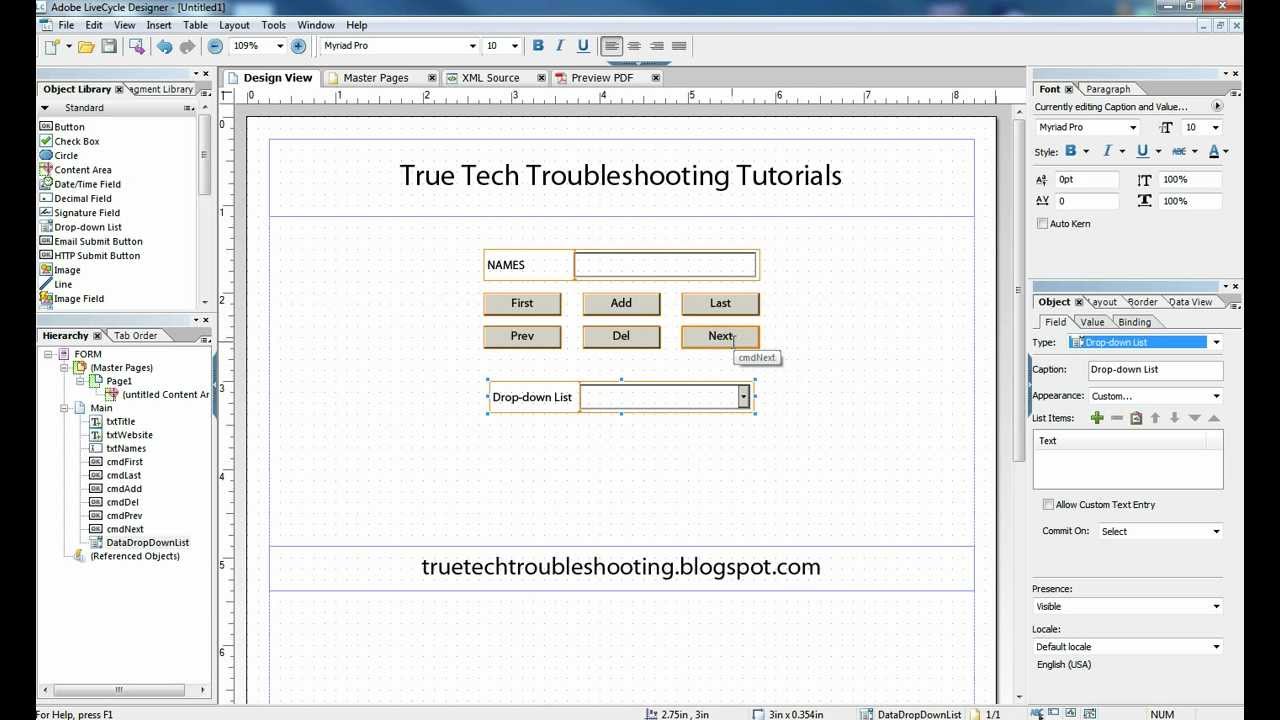Select the center align icon
Image resolution: width=1280 pixels, height=720 pixels.
pos(634,46)
